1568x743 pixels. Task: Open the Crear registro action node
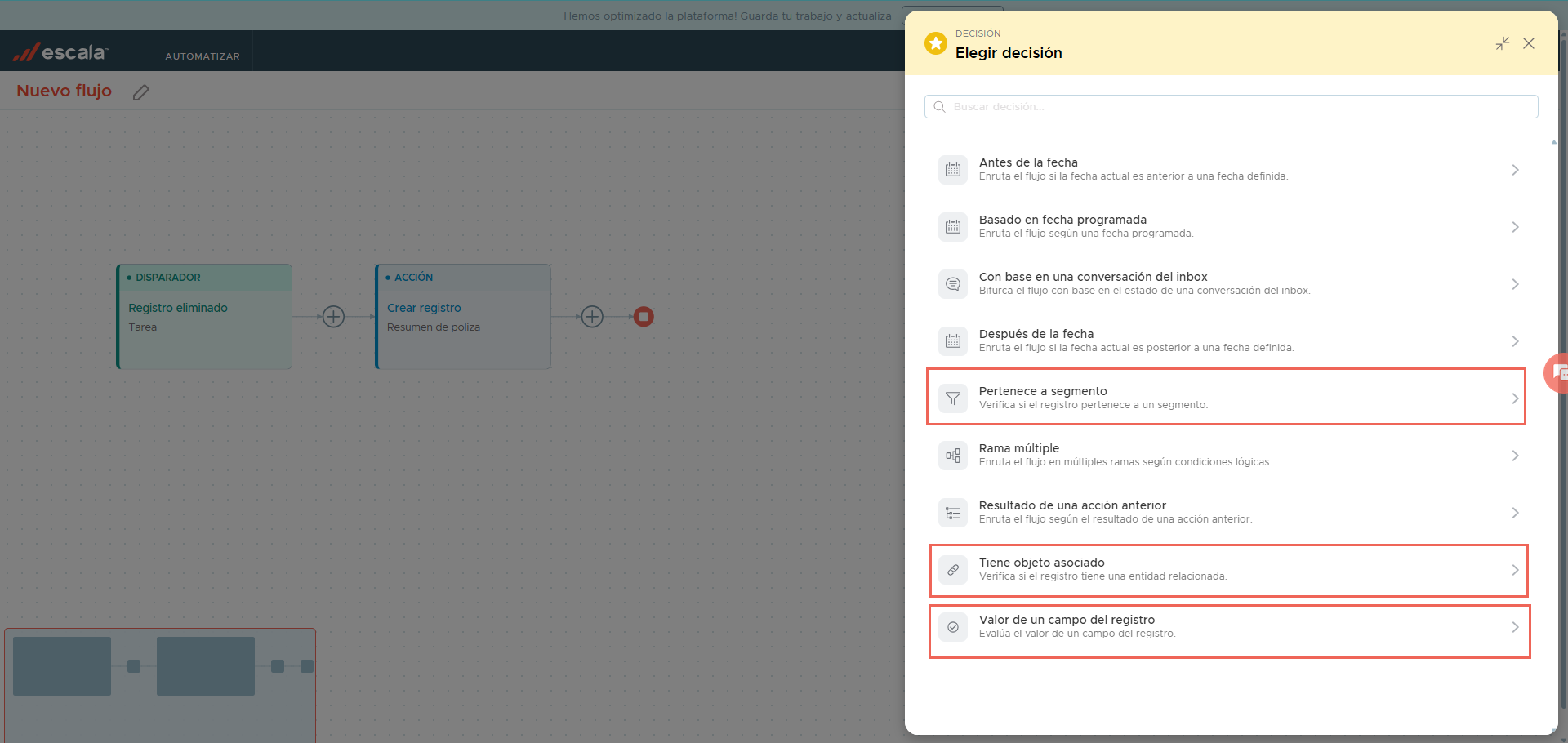pos(463,317)
